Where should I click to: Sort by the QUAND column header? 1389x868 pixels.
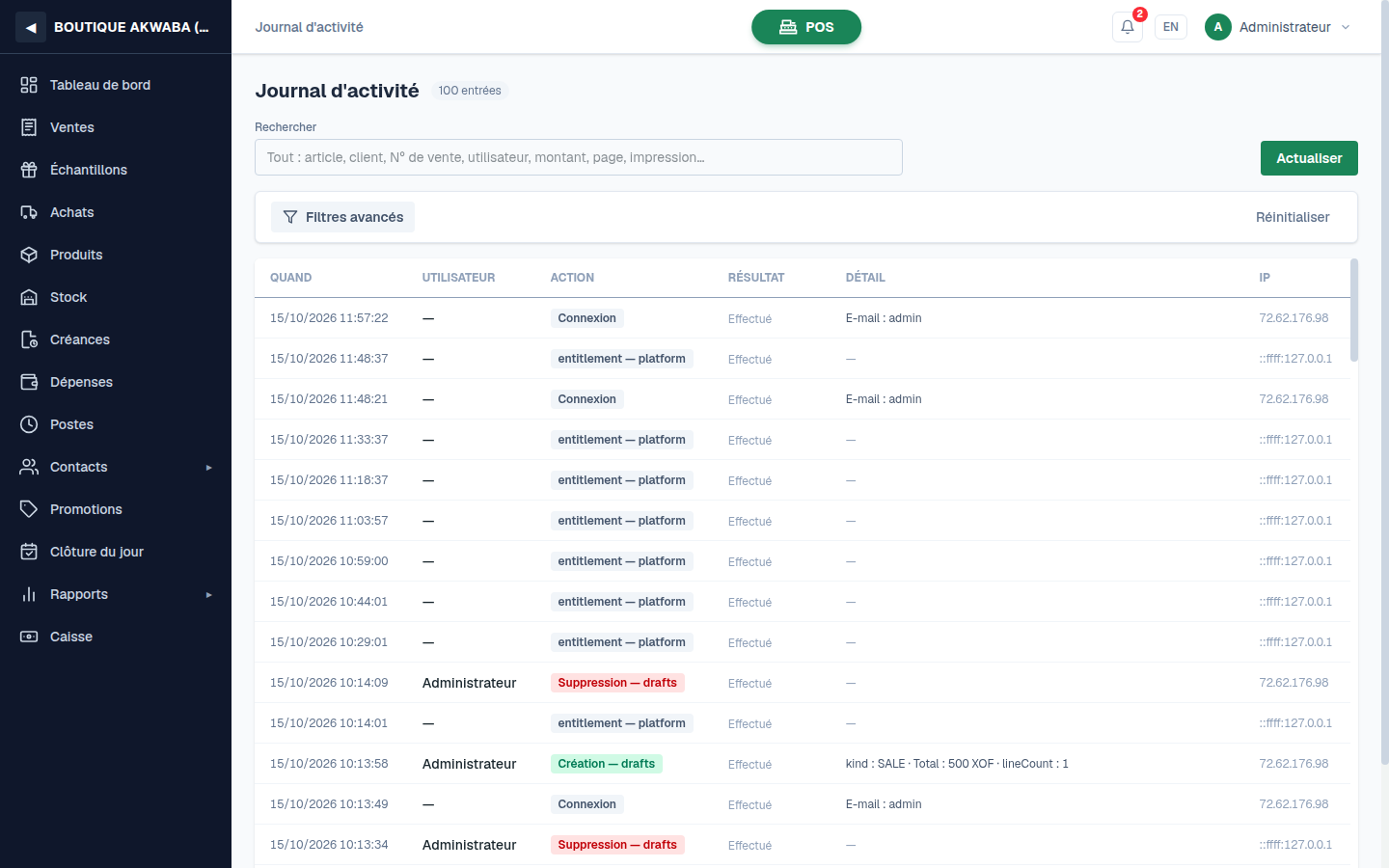tap(291, 278)
